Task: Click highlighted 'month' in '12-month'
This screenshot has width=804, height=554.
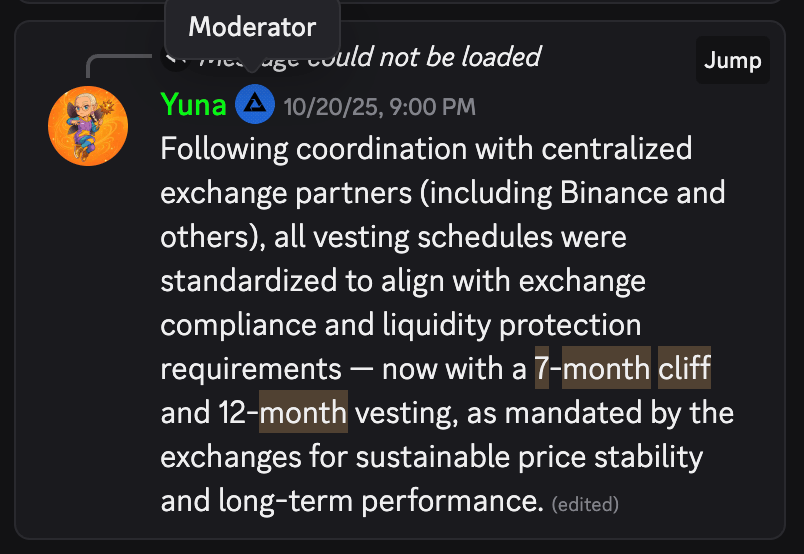Action: (x=303, y=413)
